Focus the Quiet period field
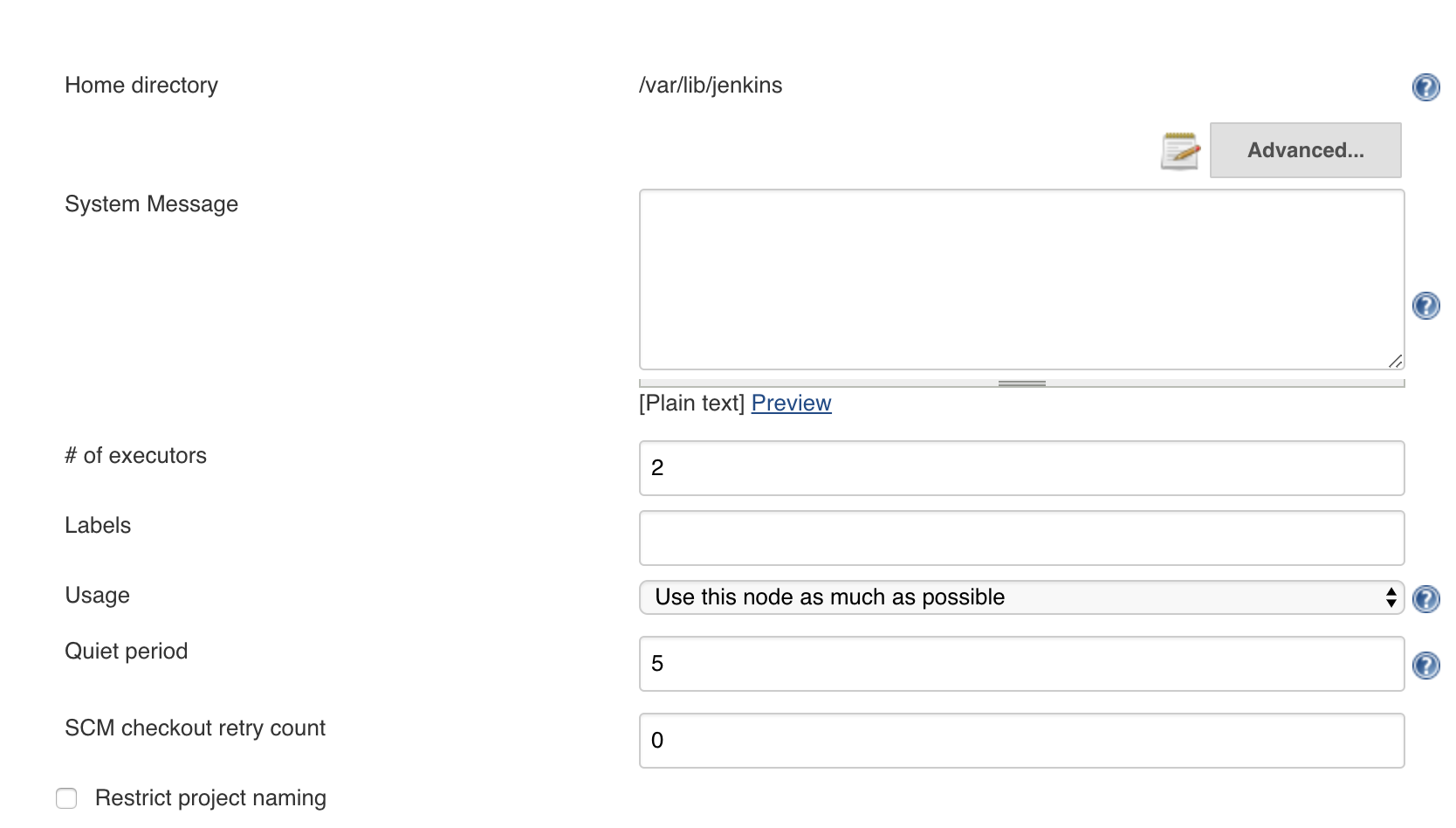This screenshot has height=828, width=1456. [1021, 664]
